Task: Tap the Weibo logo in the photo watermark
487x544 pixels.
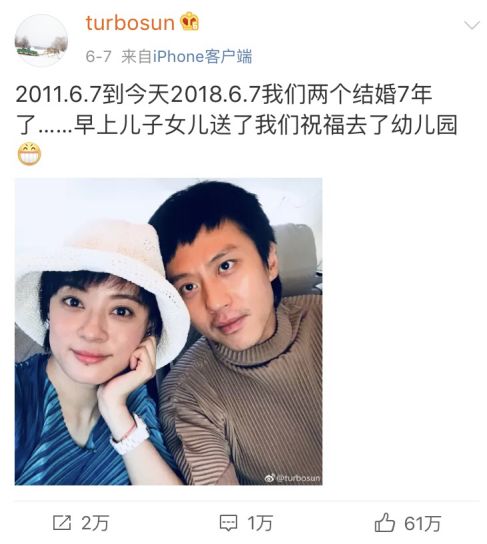Action: tap(270, 478)
